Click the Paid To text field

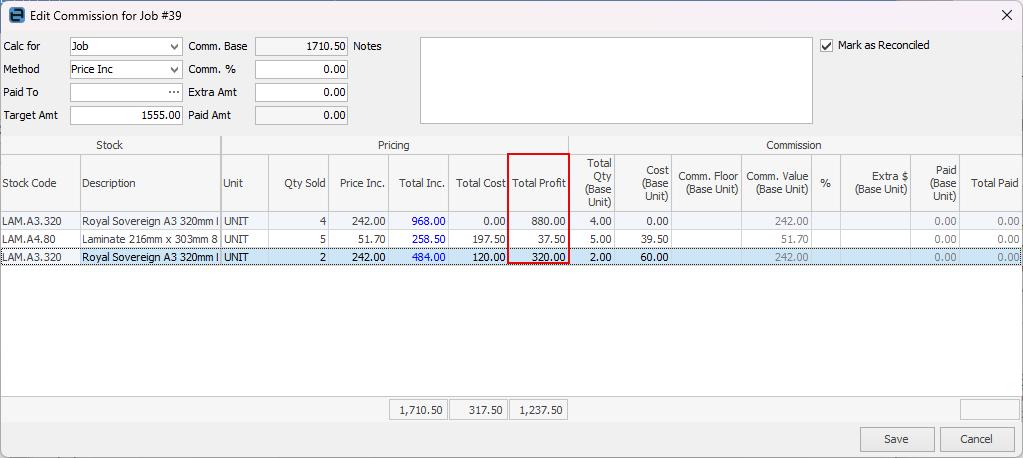tap(118, 93)
